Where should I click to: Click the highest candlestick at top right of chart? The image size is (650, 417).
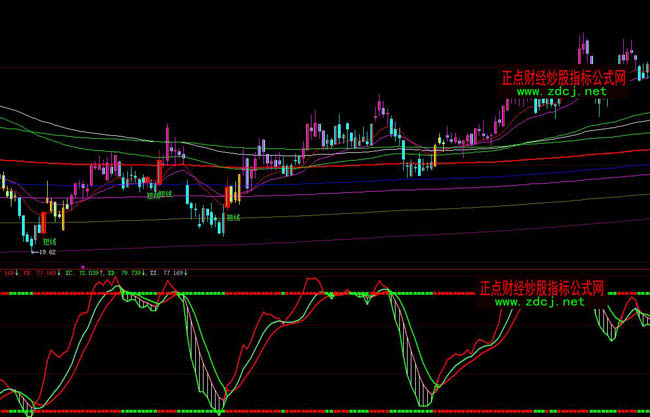click(x=584, y=46)
